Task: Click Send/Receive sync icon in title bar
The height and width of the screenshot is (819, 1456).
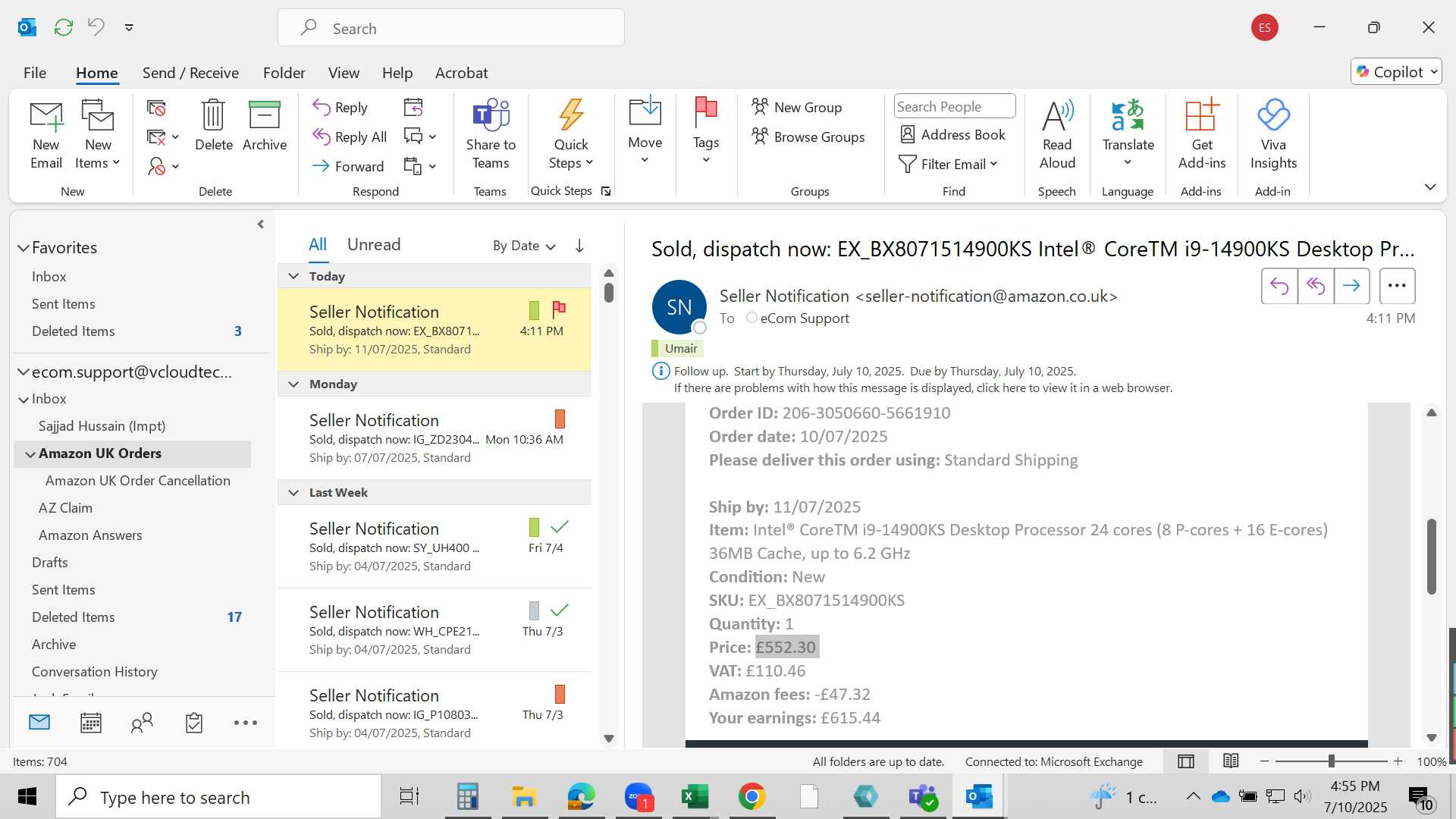Action: point(64,27)
